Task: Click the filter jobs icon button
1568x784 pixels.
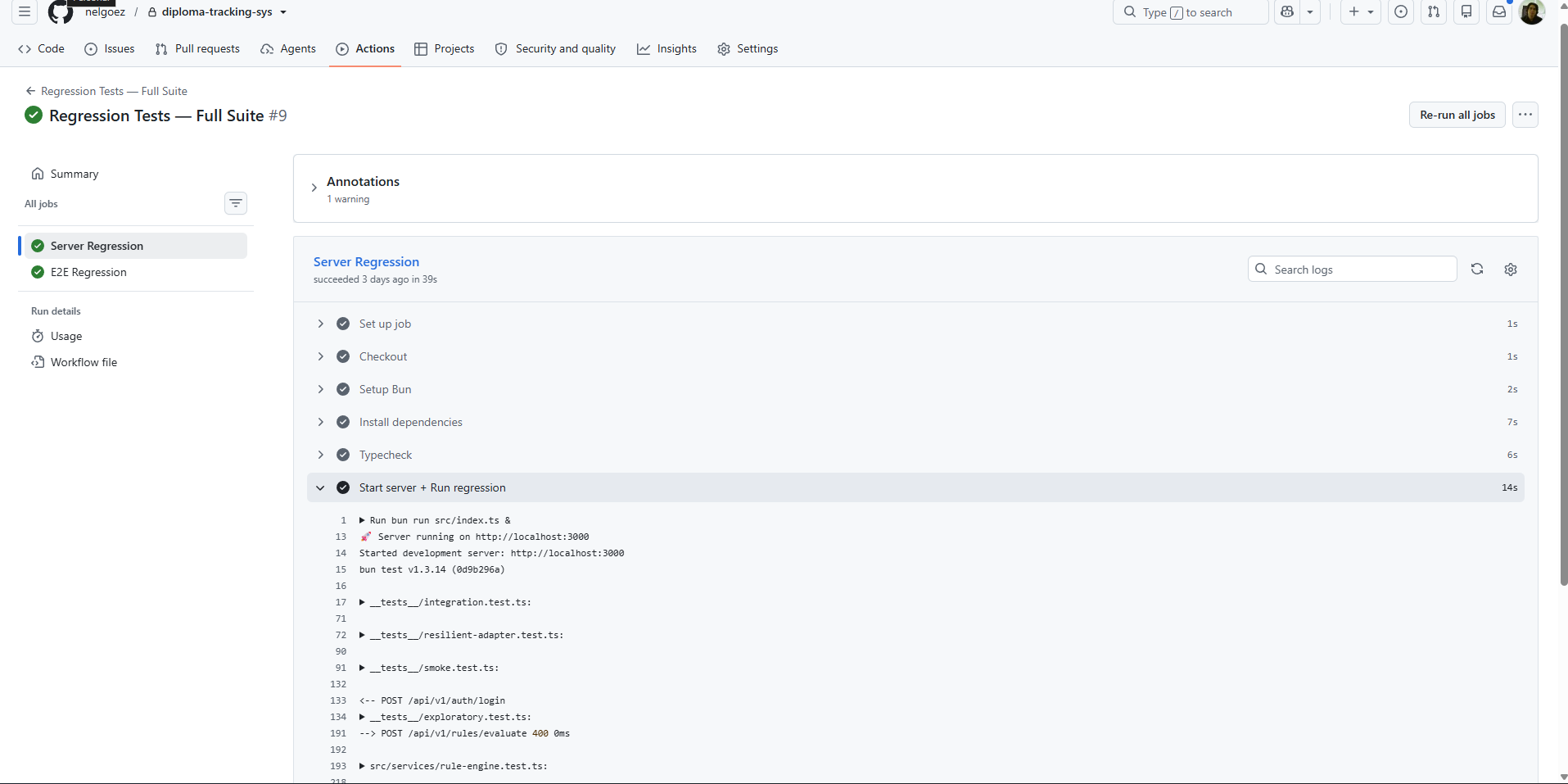Action: (x=236, y=203)
